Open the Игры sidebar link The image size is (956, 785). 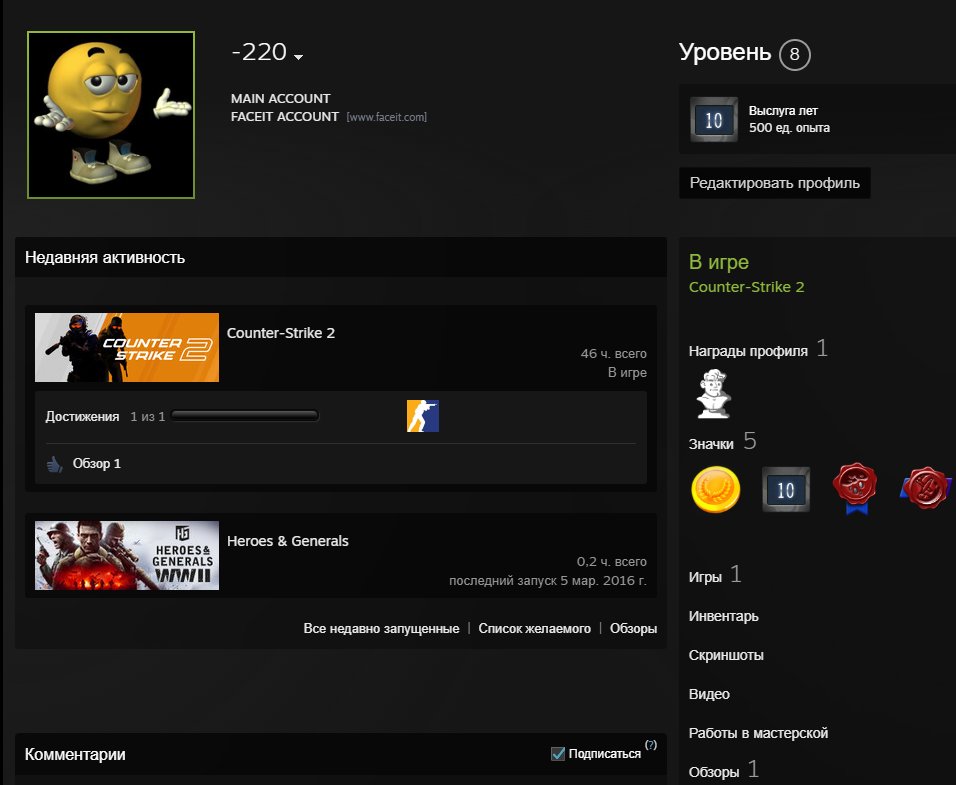tap(705, 577)
